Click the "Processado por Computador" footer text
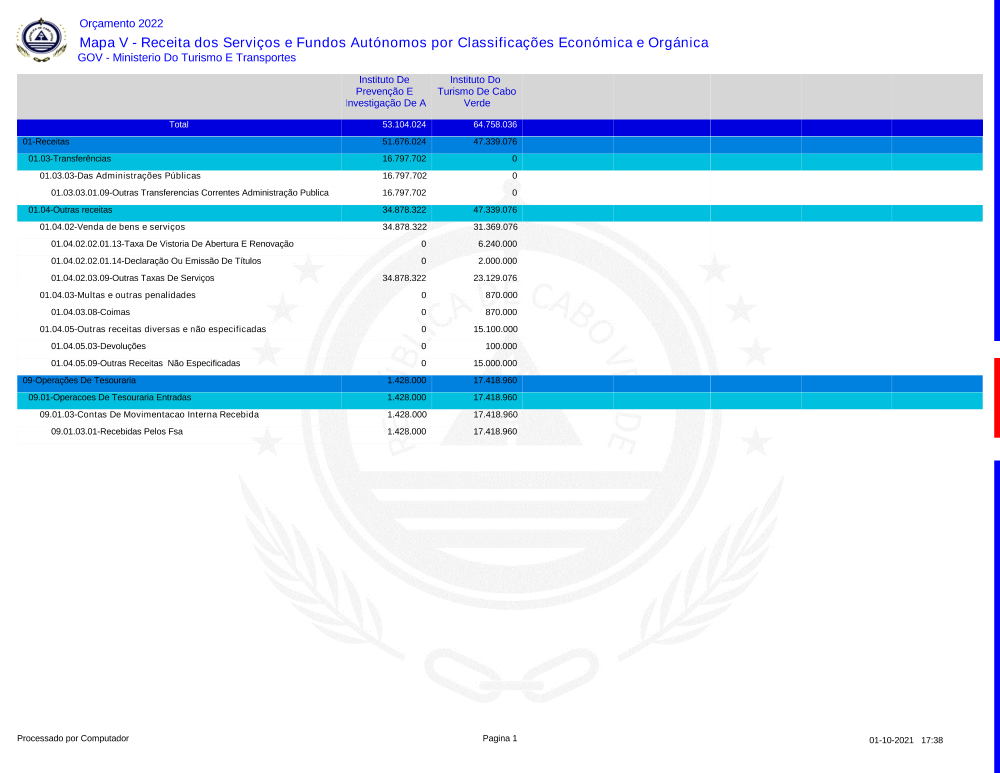The width and height of the screenshot is (1000, 773). 73,738
